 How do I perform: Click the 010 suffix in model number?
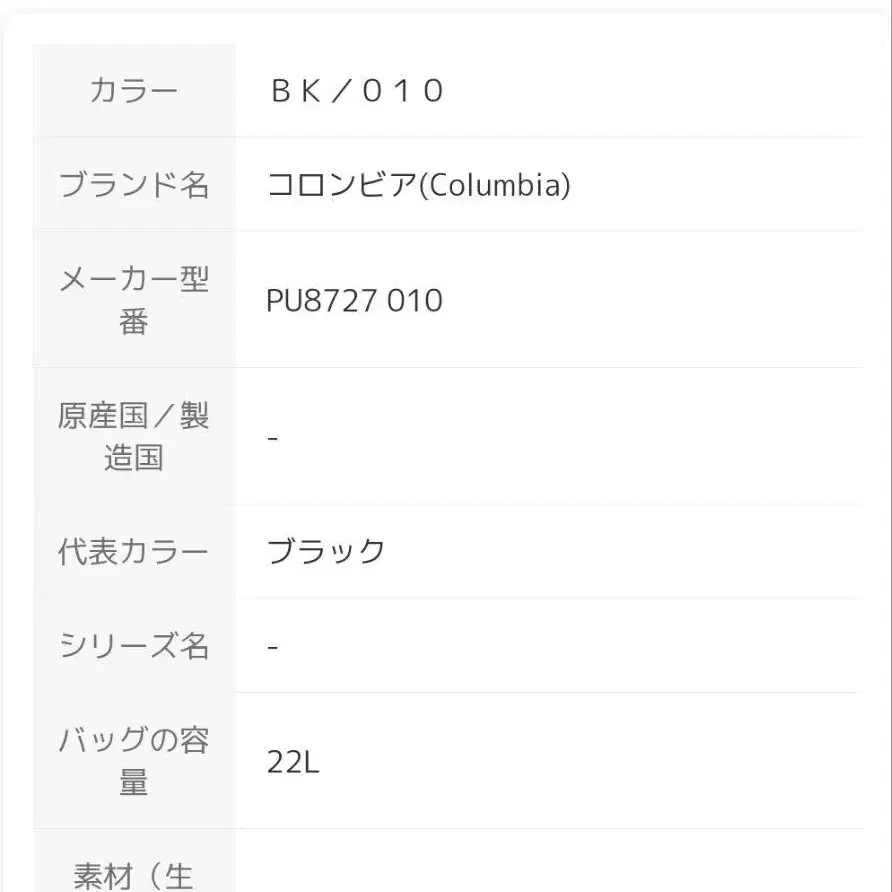coord(415,300)
